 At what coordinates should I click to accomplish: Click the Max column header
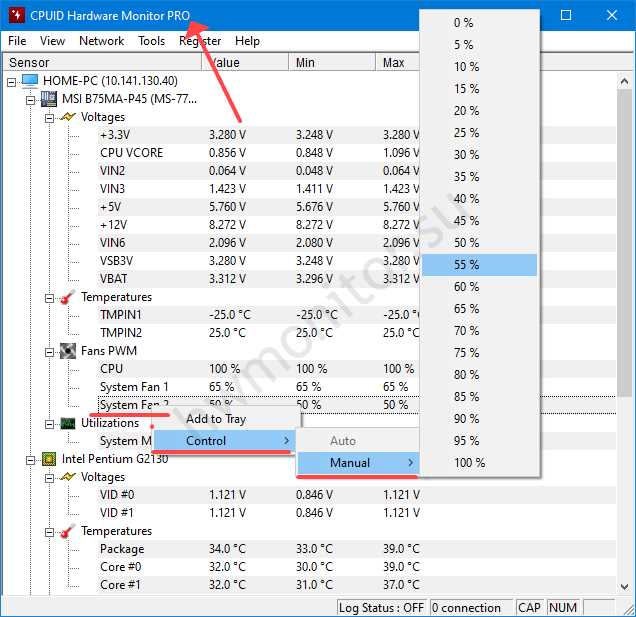click(398, 62)
